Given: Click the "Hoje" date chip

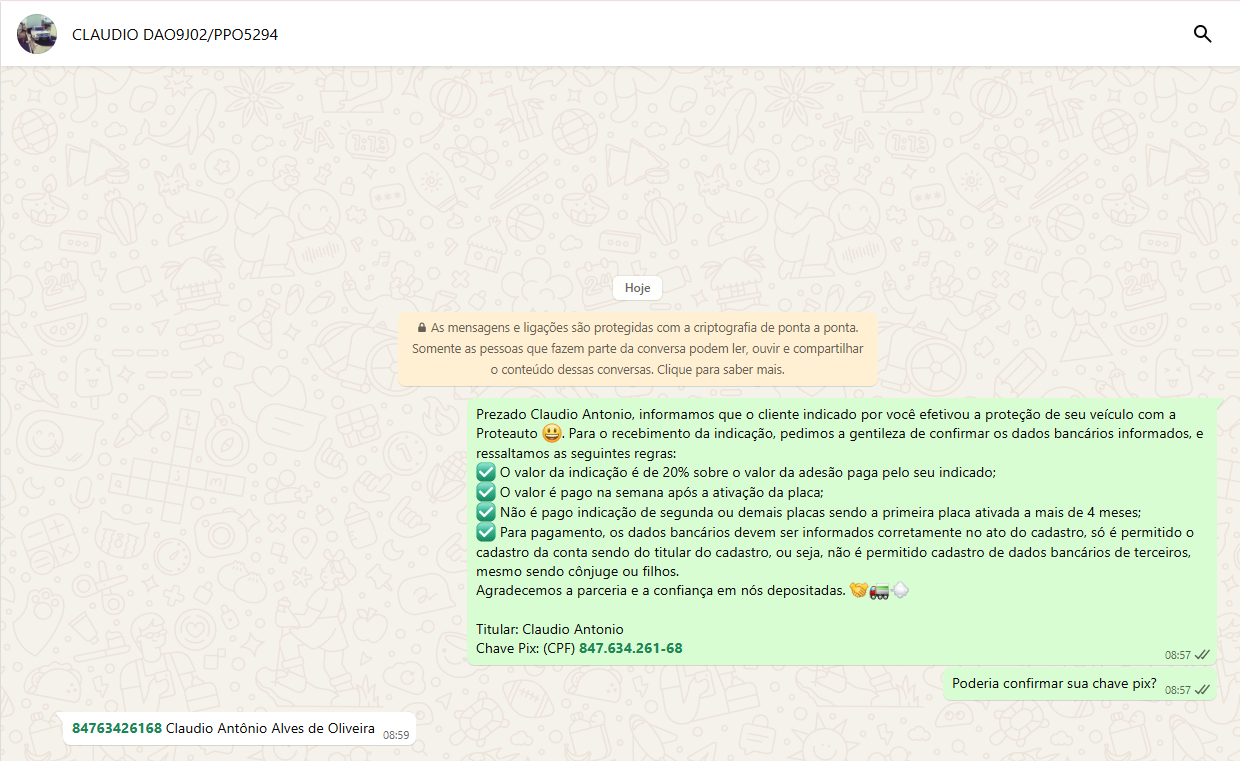Looking at the screenshot, I should point(637,288).
